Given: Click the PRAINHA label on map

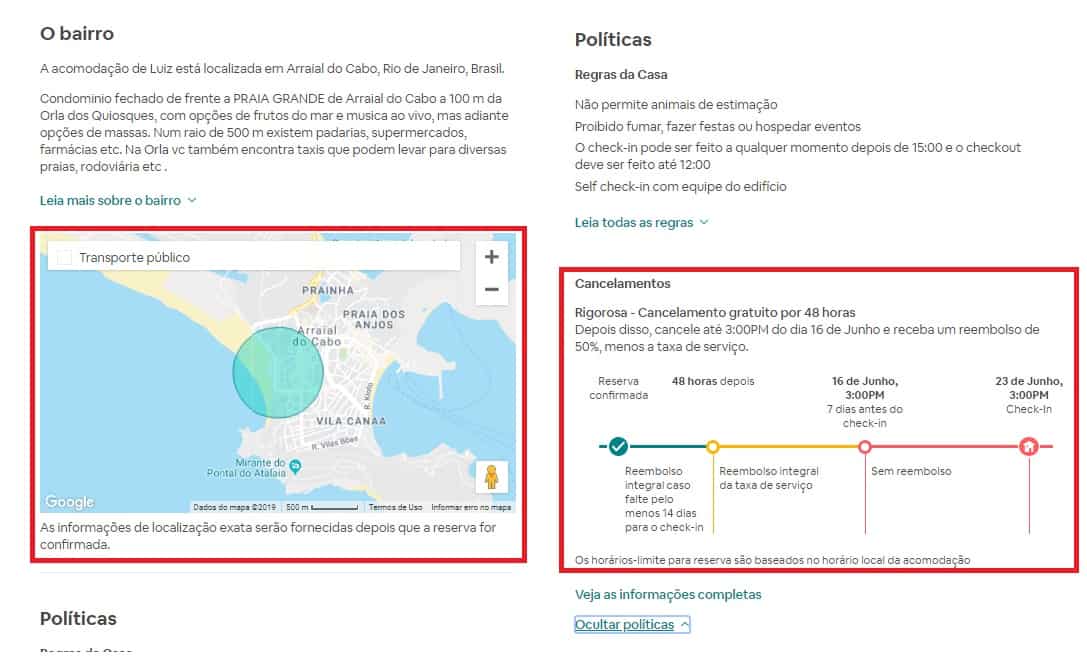Looking at the screenshot, I should pos(328,290).
